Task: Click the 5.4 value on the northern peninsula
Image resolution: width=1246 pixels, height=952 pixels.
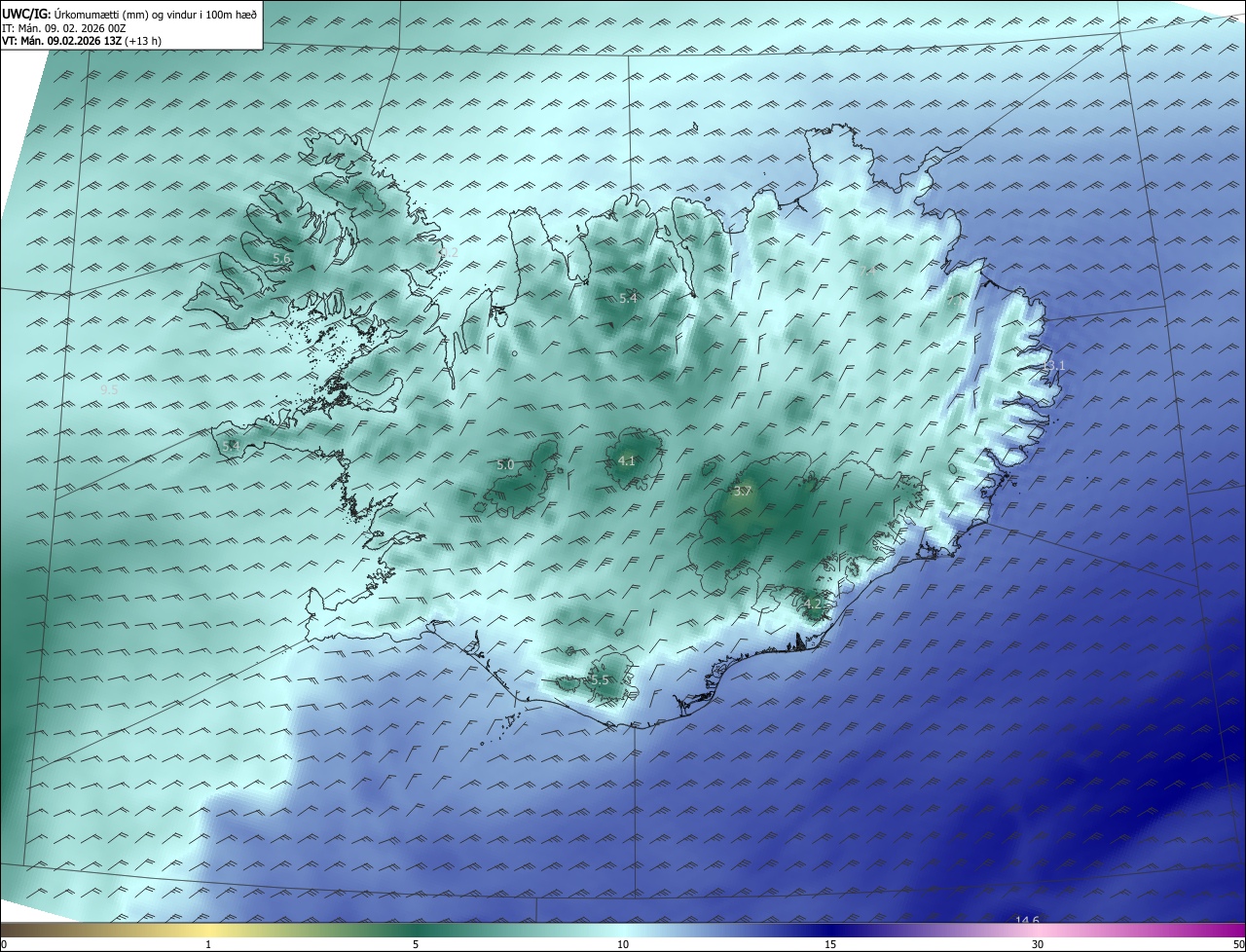Action: pos(628,298)
